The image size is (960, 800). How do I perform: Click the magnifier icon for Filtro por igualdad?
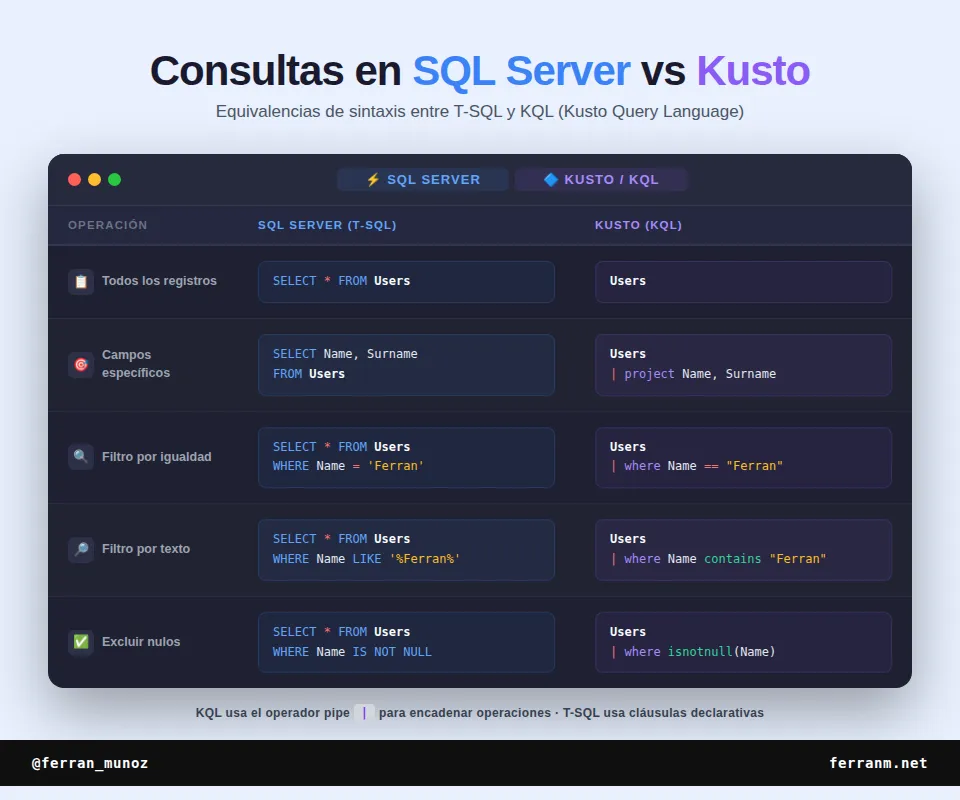coord(81,455)
